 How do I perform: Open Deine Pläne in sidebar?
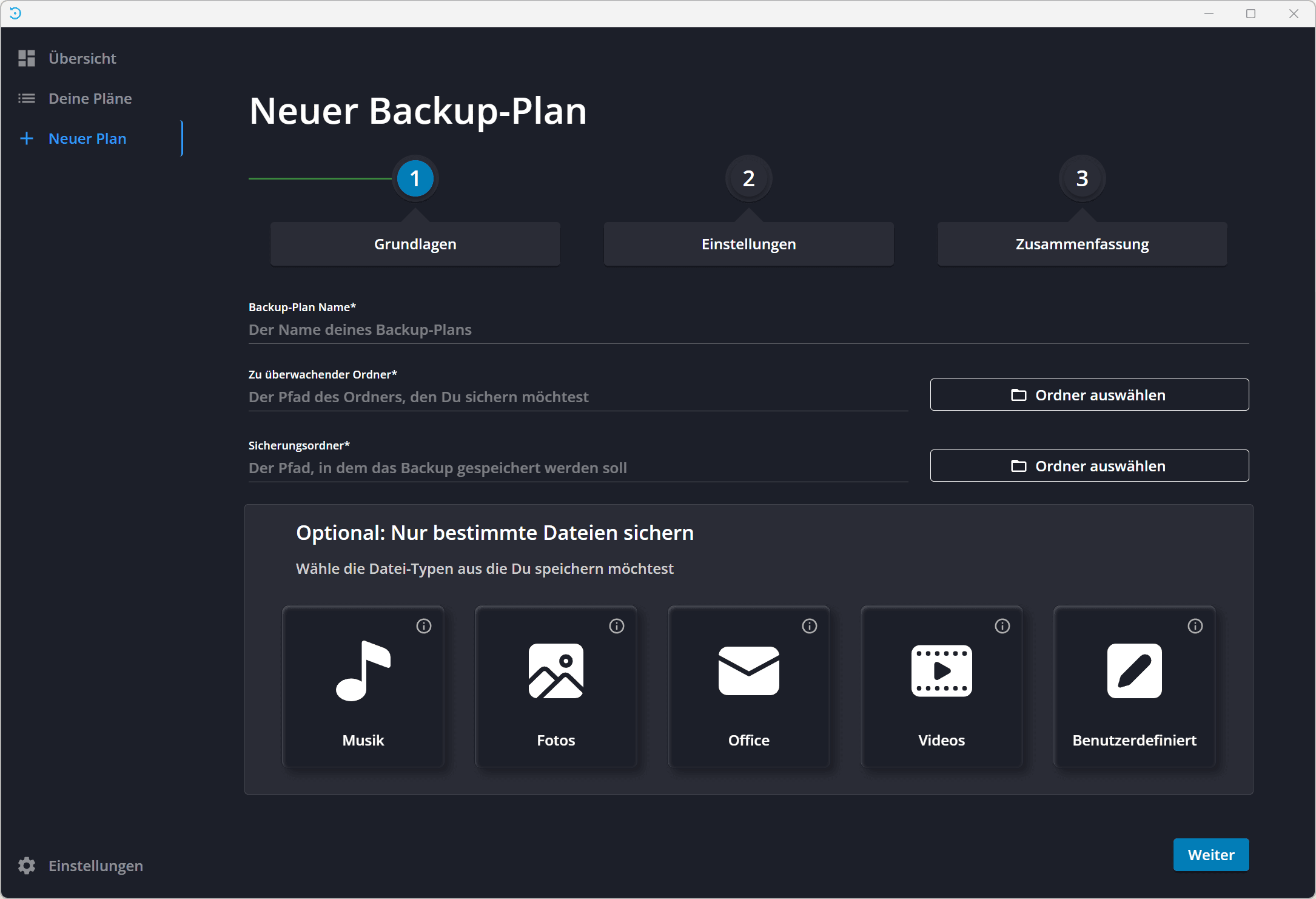pyautogui.click(x=90, y=98)
